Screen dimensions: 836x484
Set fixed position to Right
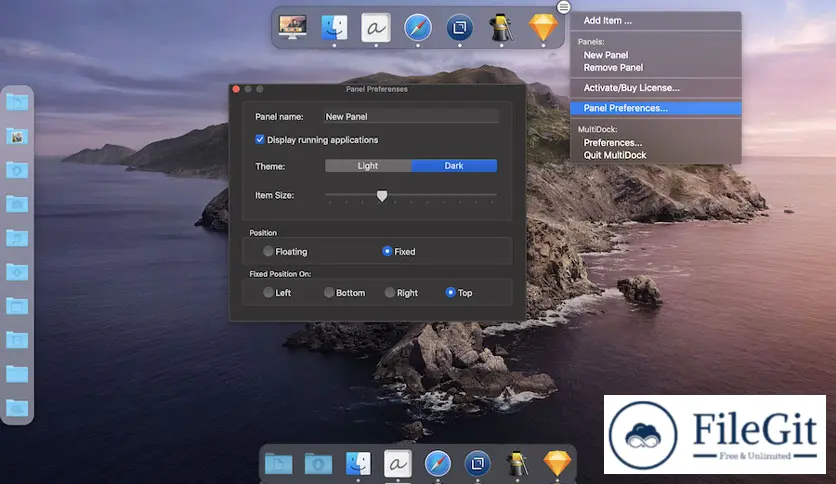click(390, 293)
